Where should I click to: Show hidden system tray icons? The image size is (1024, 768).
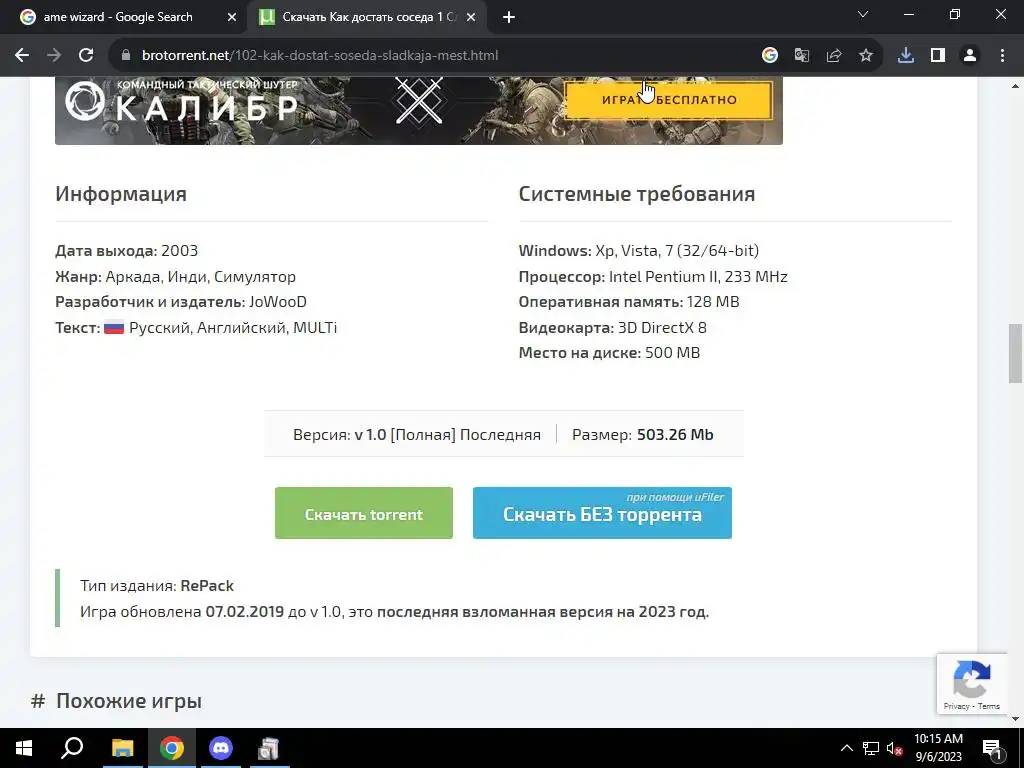[846, 748]
